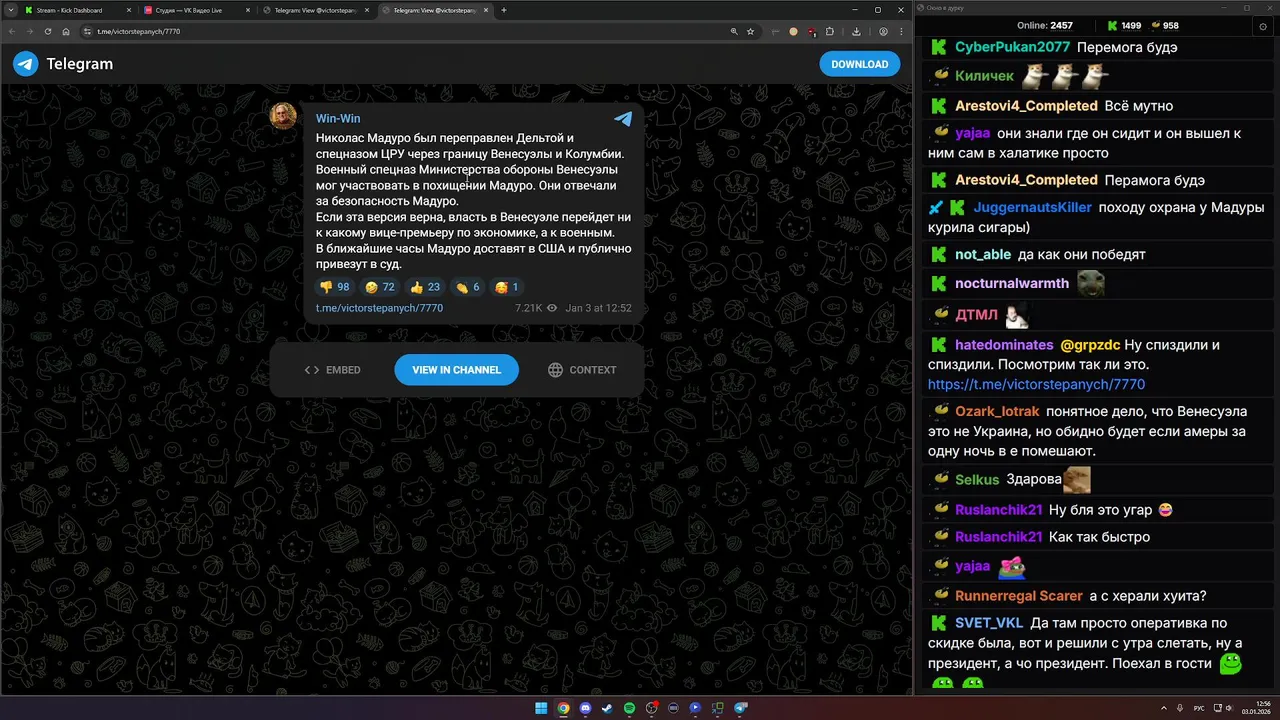Bookmark this page with the star icon

tap(750, 31)
